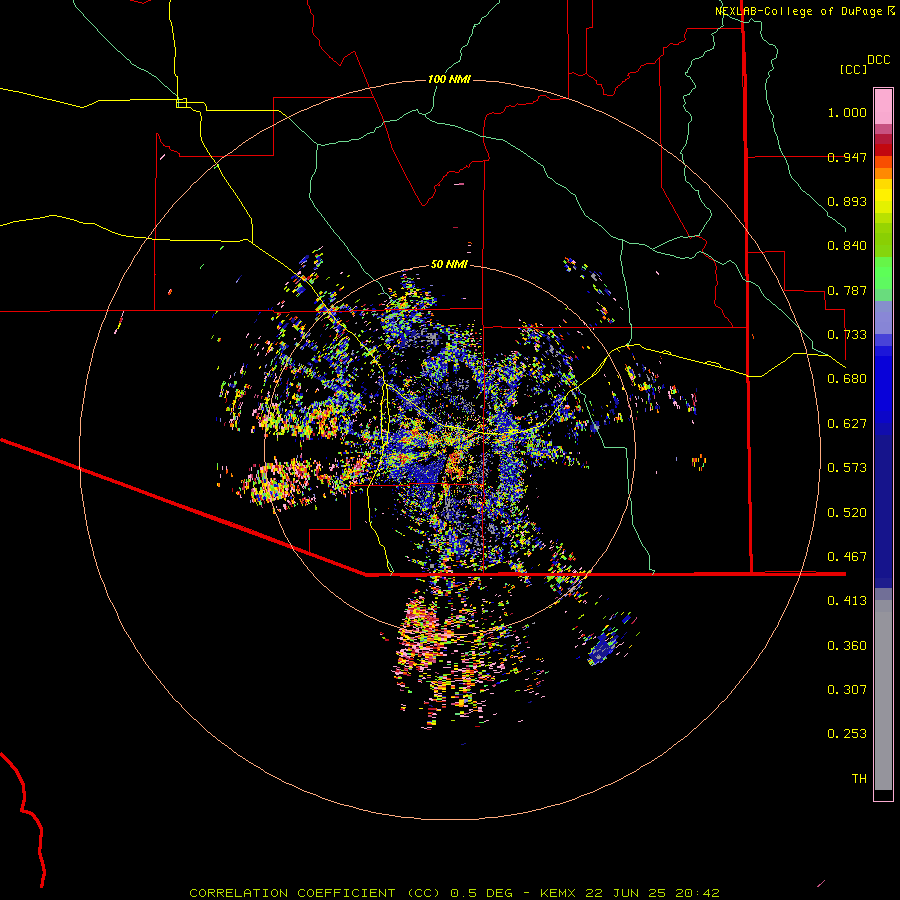Screen dimensions: 900x900
Task: Click the 0.840 color scale label
Action: click(847, 246)
